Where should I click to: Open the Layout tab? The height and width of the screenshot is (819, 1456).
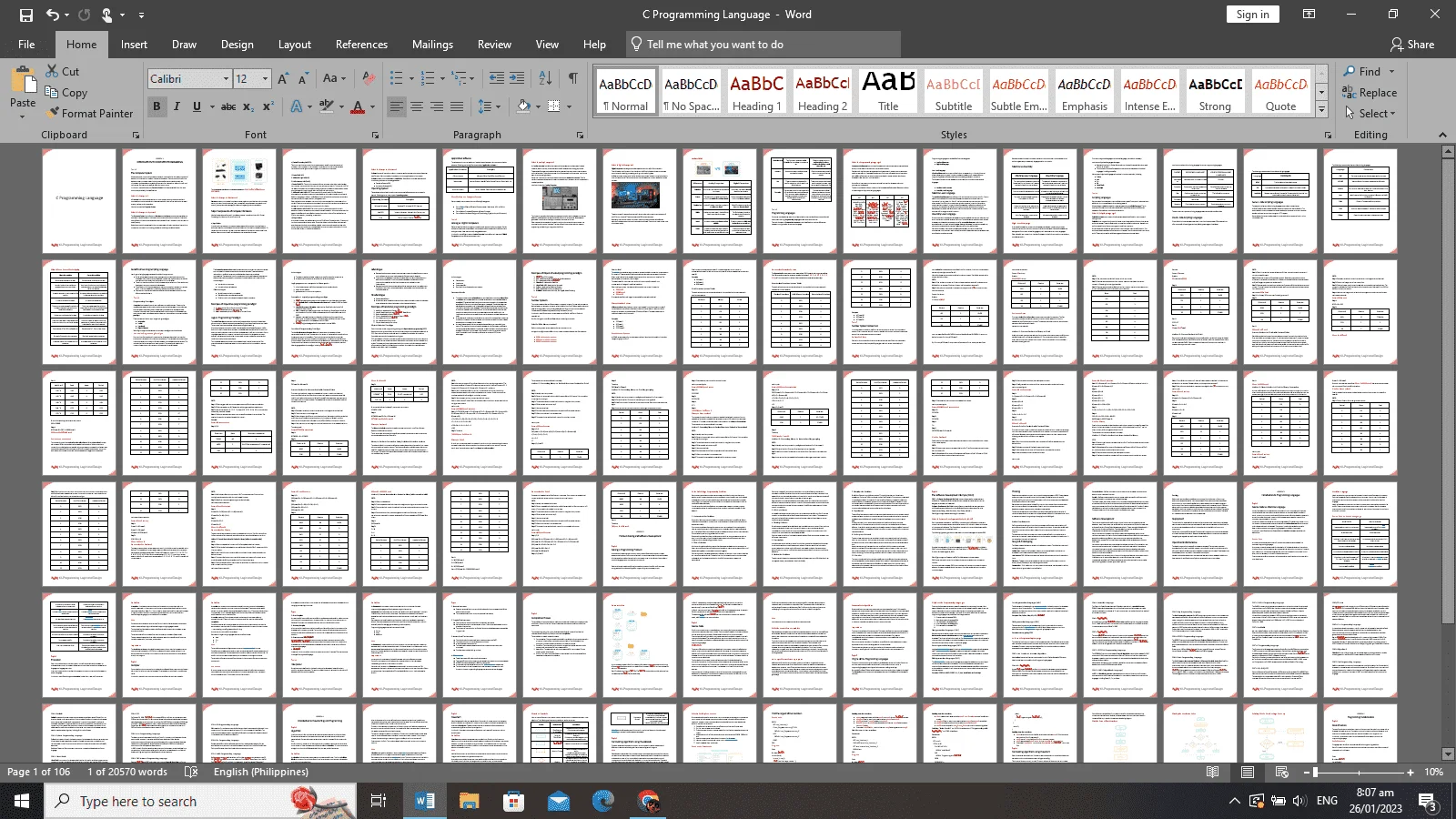pos(294,44)
